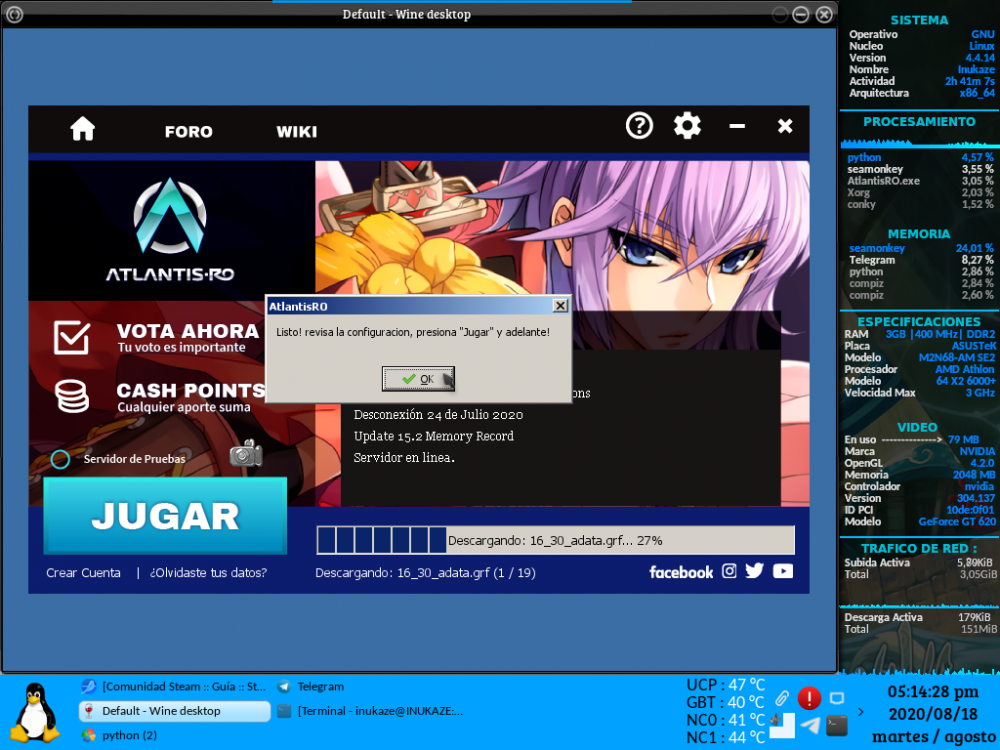Open the WIKI menu item
Image resolution: width=1000 pixels, height=750 pixels.
(296, 132)
